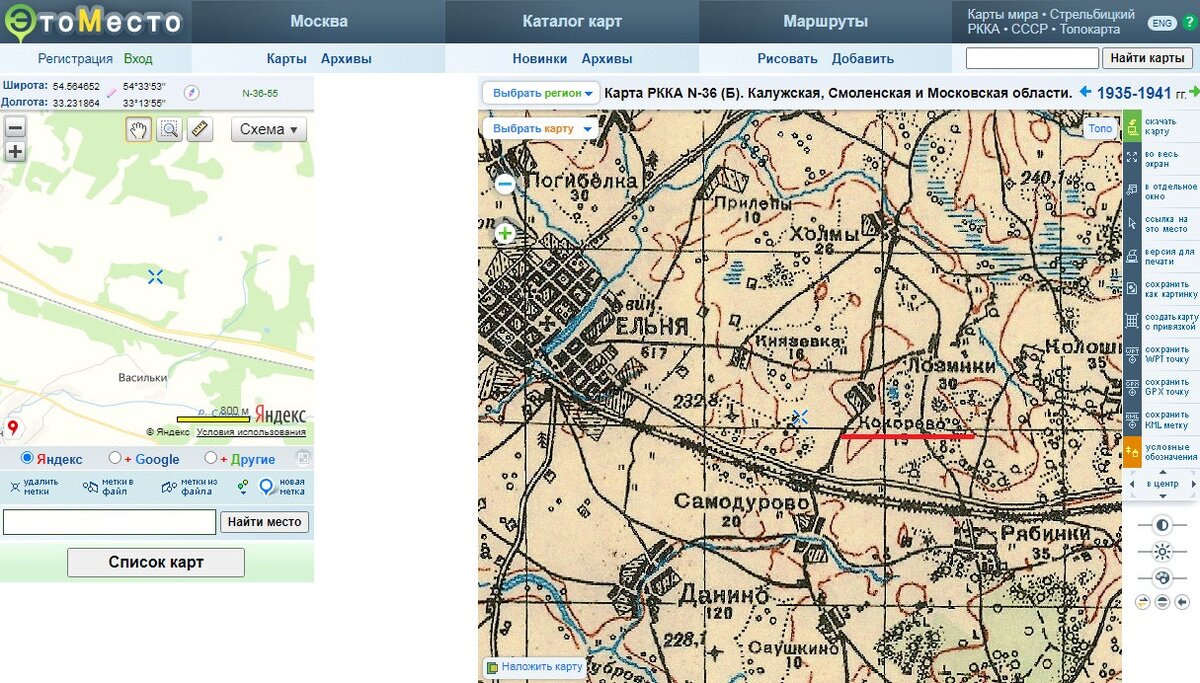The width and height of the screenshot is (1200, 683).
Task: Open the Москва top menu
Action: pos(318,21)
